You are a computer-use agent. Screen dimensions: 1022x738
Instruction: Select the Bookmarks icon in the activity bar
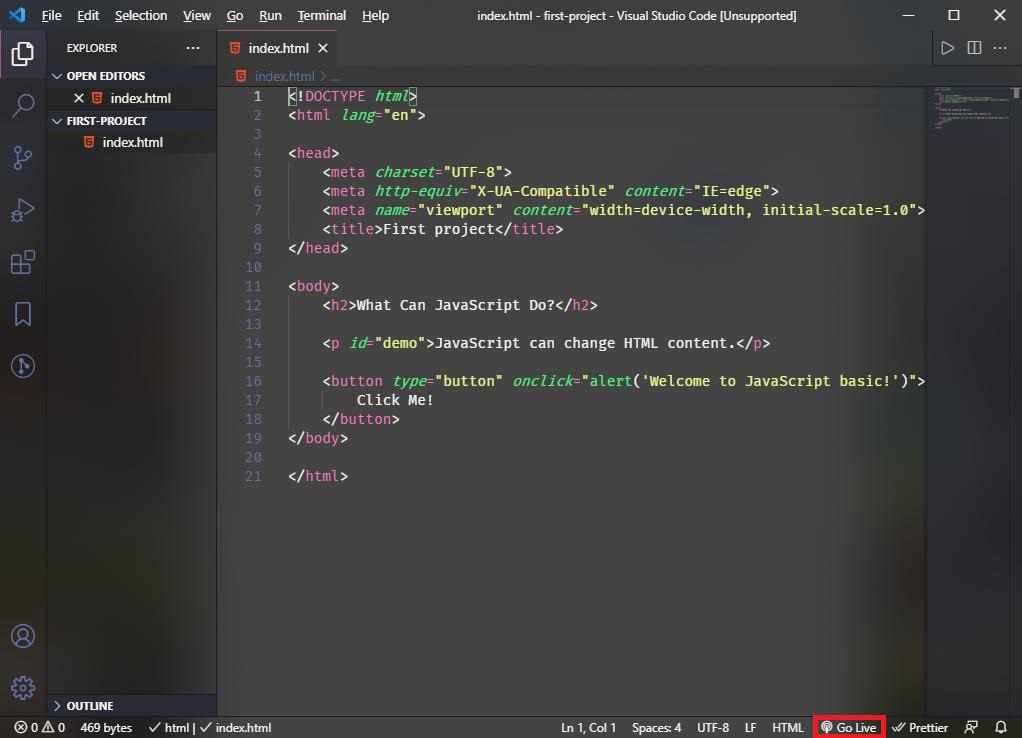click(x=22, y=314)
